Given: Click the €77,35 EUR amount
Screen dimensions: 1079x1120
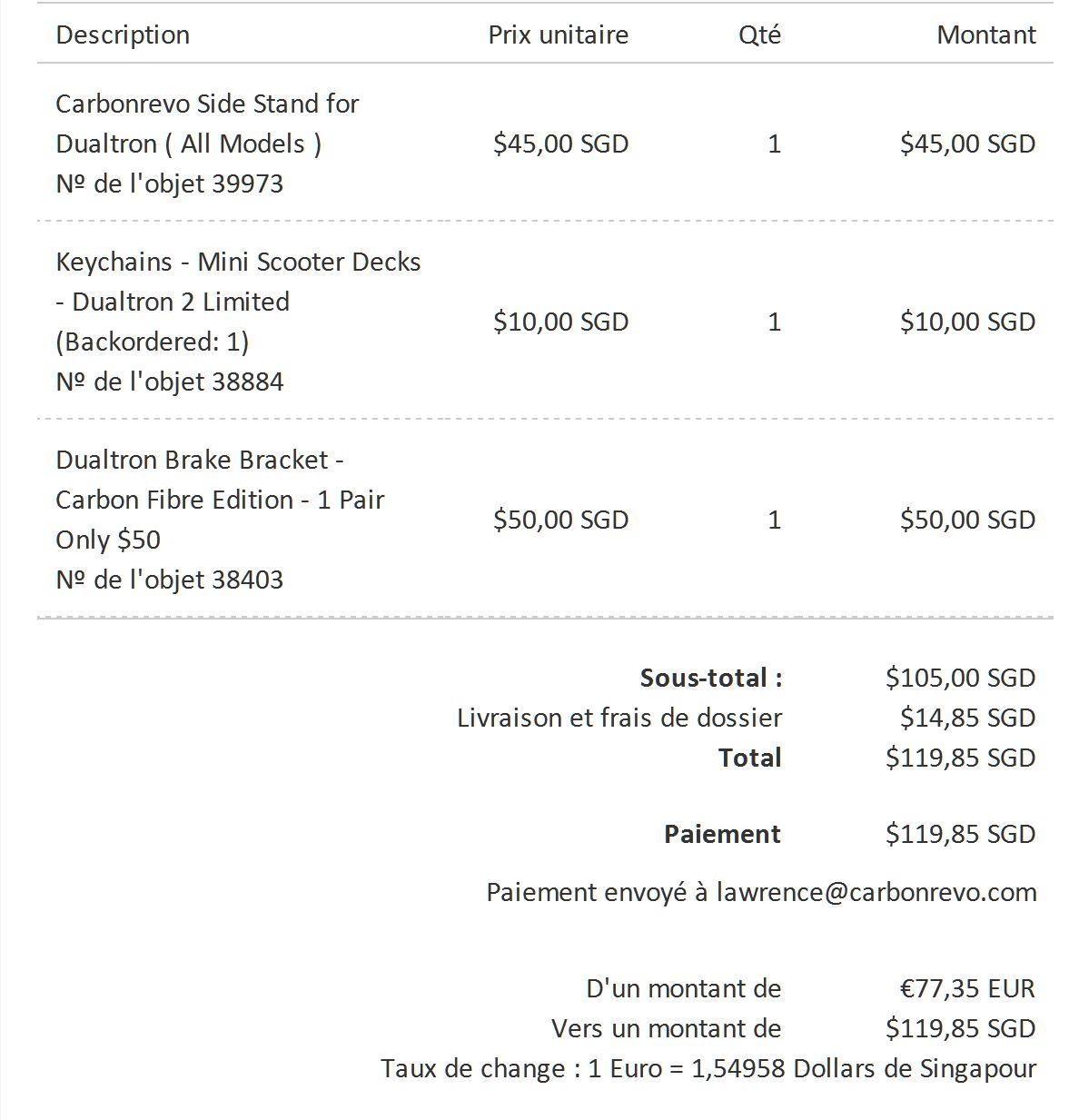Looking at the screenshot, I should [967, 988].
